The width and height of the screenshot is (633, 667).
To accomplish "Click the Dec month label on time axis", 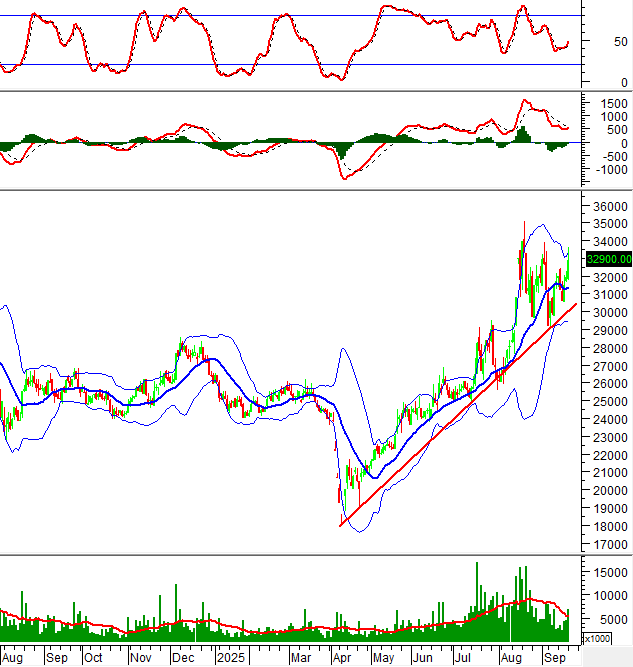I will [183, 658].
